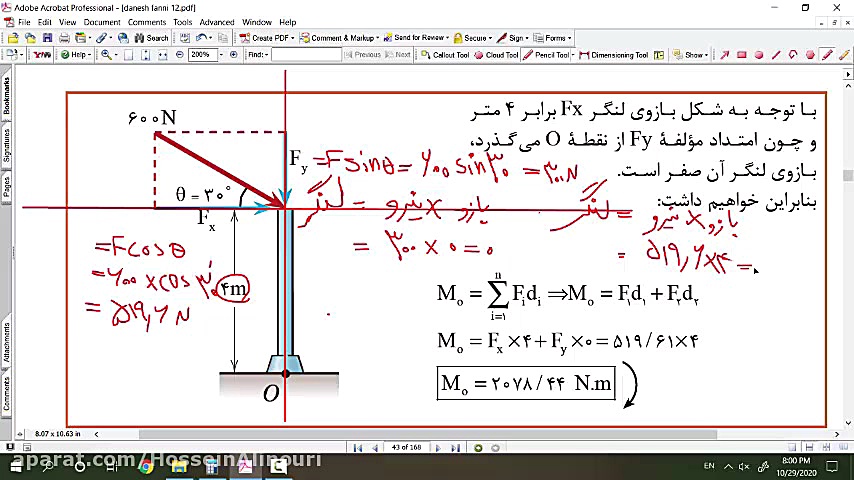Screen dimensions: 854x480
Task: Open the View menu
Action: pos(68,22)
